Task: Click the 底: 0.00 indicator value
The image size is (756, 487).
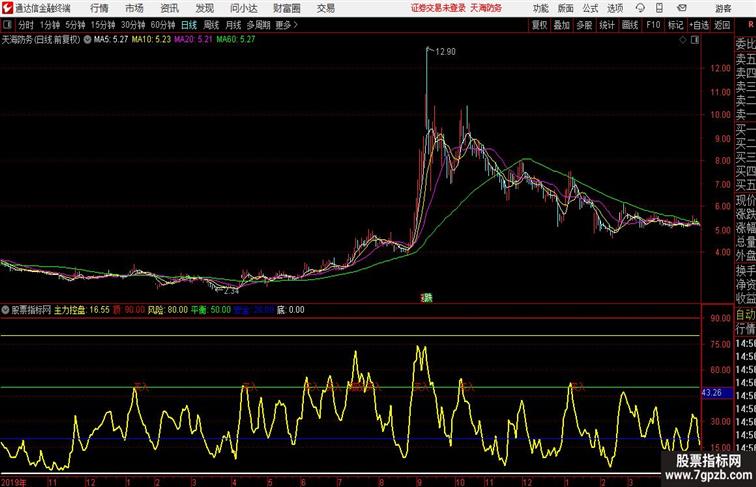Action: click(291, 310)
